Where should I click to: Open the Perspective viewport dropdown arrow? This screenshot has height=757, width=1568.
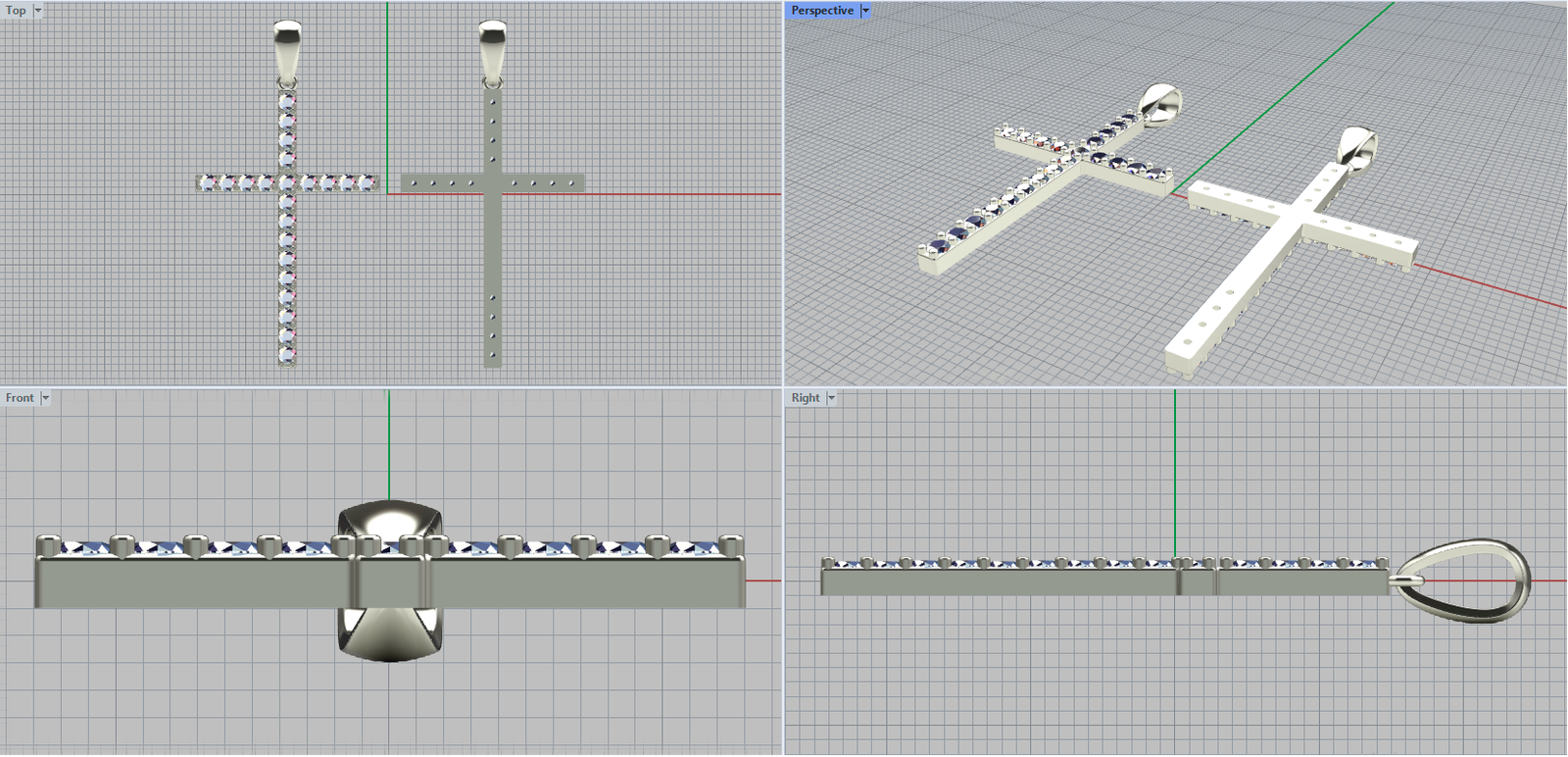click(865, 10)
